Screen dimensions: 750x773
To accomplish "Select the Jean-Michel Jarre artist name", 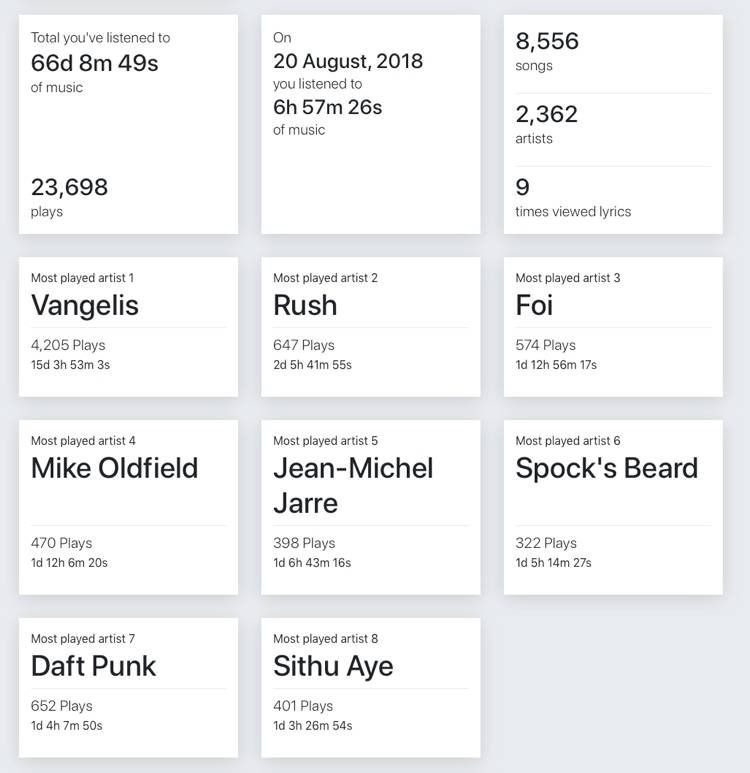I will point(353,486).
